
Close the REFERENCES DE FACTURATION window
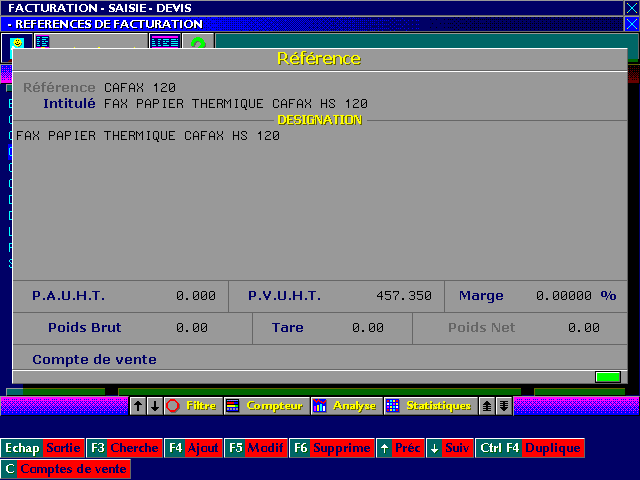631,24
